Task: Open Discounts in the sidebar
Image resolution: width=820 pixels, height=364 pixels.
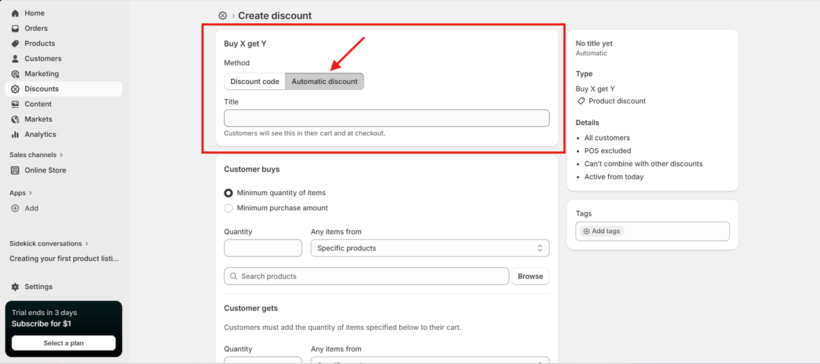Action: [x=64, y=89]
